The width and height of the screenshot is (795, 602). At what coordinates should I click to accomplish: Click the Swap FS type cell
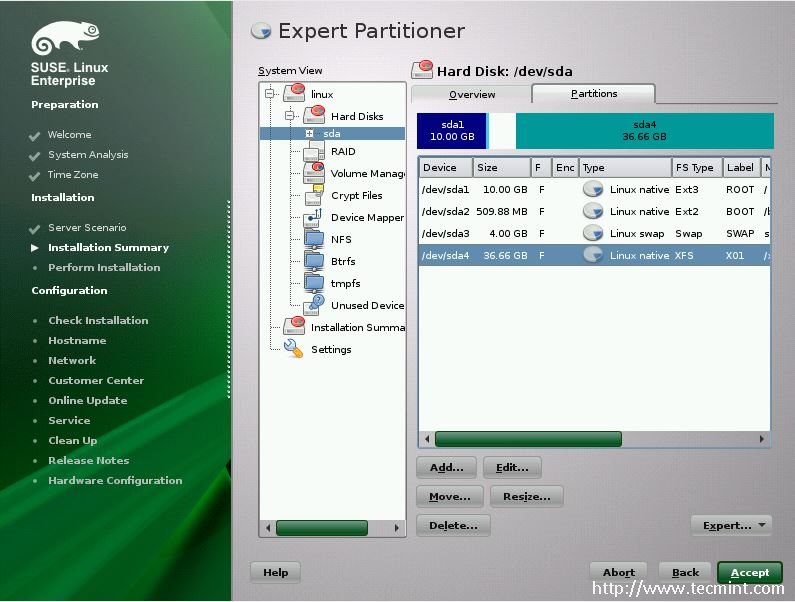pos(689,233)
